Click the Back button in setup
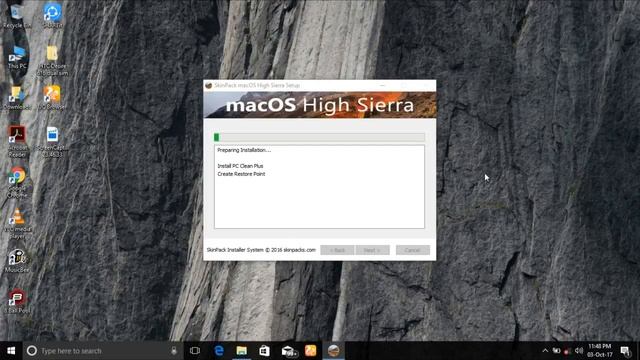The height and width of the screenshot is (360, 640). (337, 250)
